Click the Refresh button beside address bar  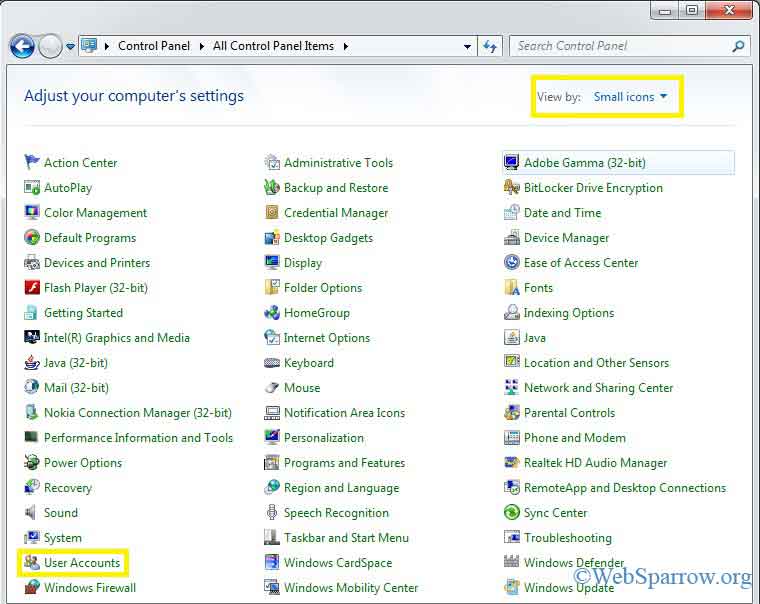(x=490, y=47)
